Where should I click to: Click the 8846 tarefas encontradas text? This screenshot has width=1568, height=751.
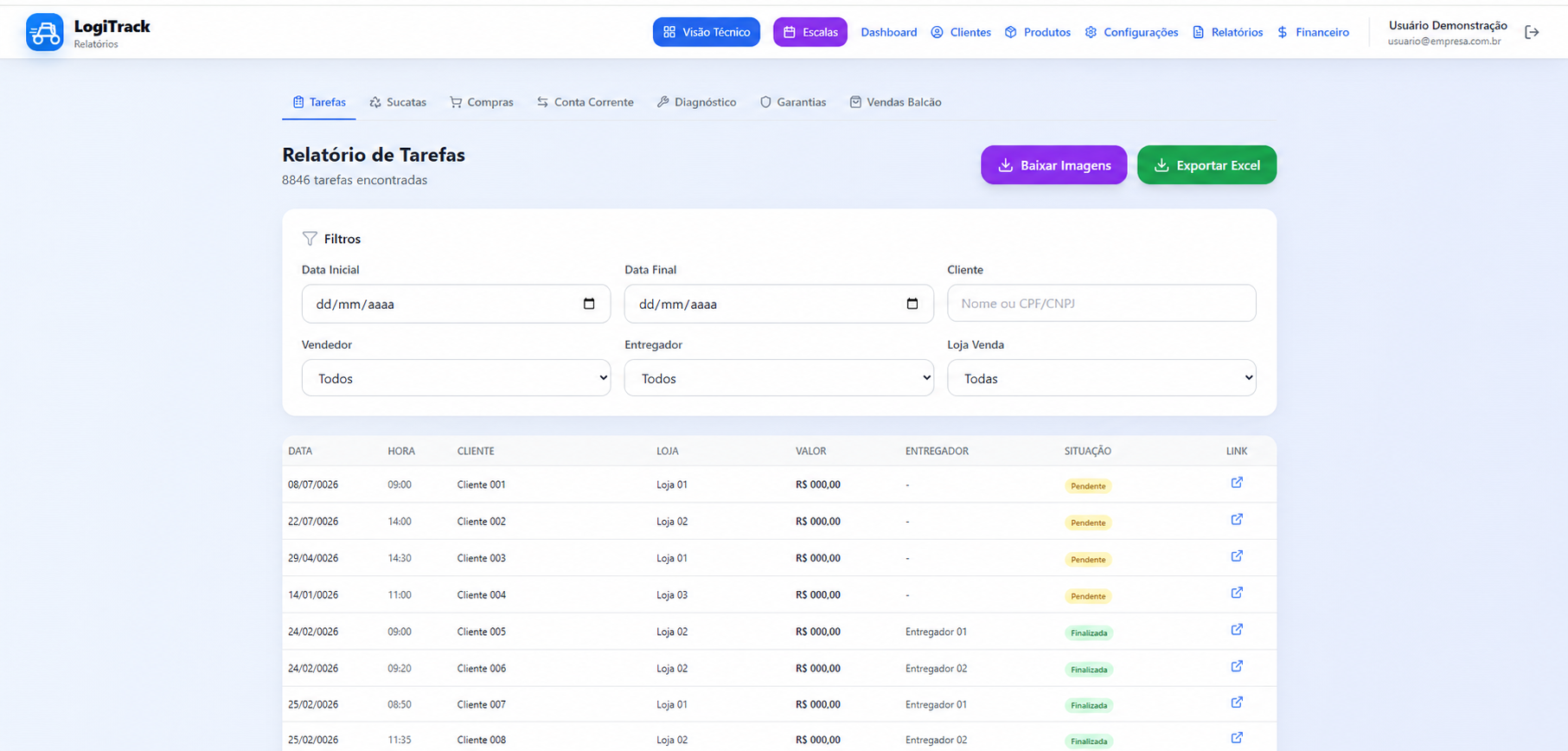click(x=355, y=180)
